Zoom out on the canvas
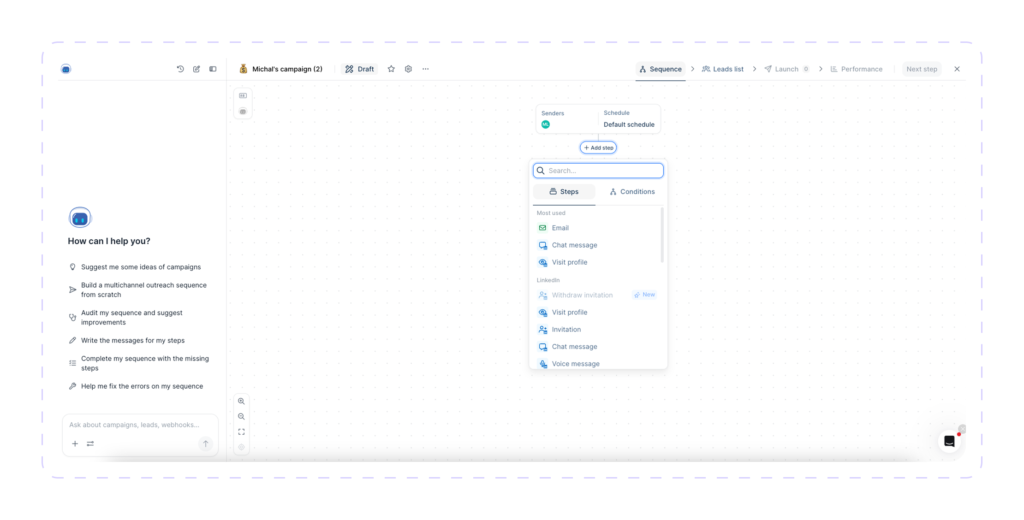This screenshot has width=1024, height=520. pos(242,417)
